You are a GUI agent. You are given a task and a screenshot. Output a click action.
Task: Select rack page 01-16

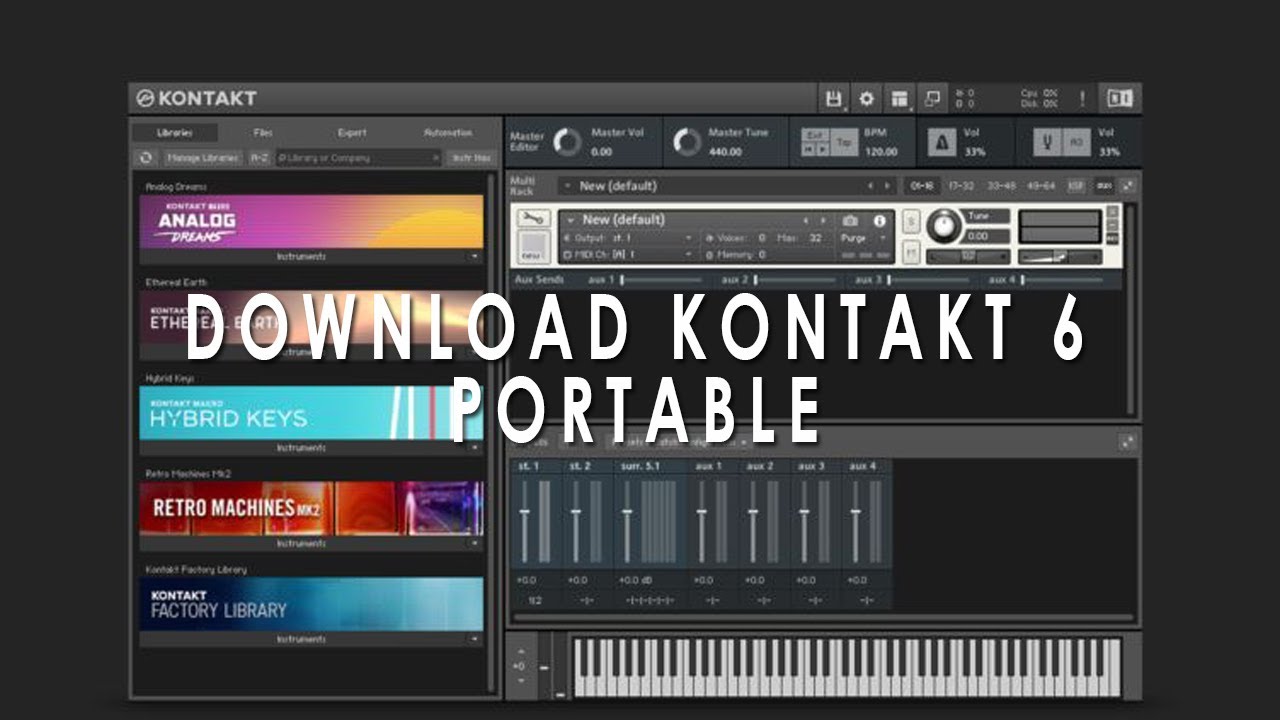[x=920, y=186]
